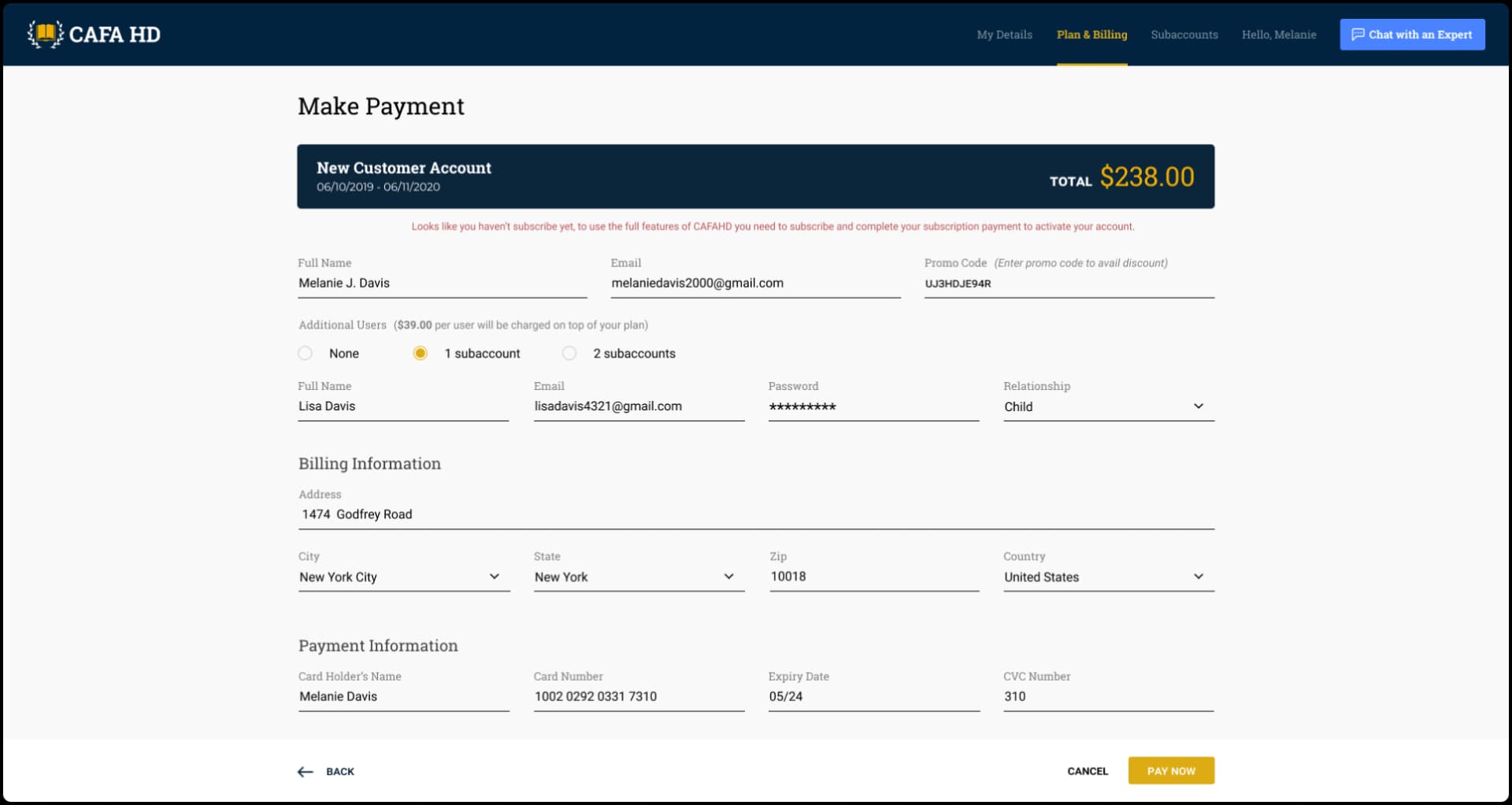
Task: Click Chat with an Expert
Action: pyautogui.click(x=1412, y=34)
